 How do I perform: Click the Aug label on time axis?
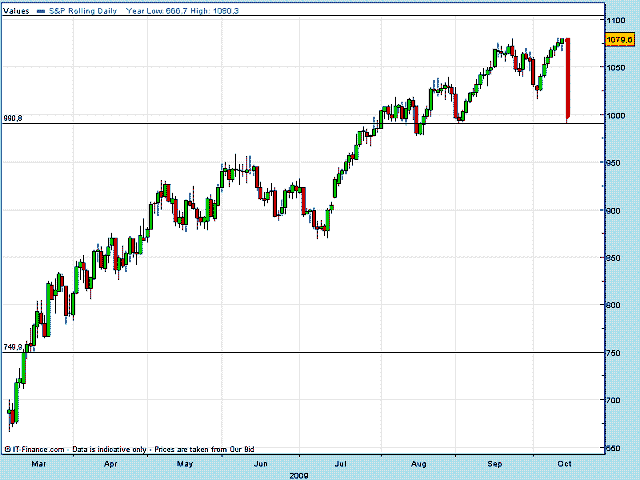pos(418,464)
